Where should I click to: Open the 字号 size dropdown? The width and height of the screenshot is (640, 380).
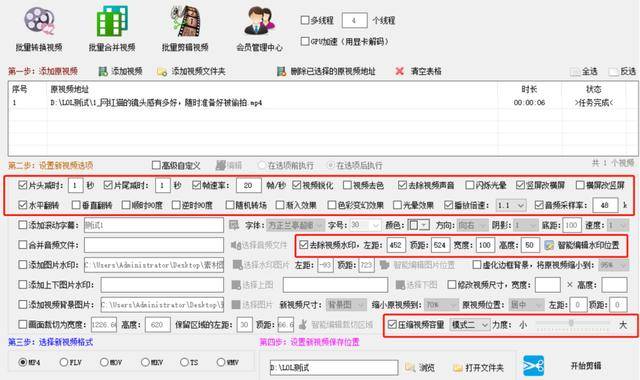tap(365, 225)
